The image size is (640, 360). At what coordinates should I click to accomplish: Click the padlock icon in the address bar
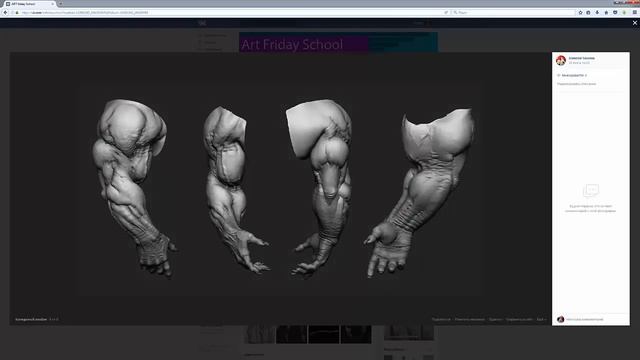[x=17, y=13]
